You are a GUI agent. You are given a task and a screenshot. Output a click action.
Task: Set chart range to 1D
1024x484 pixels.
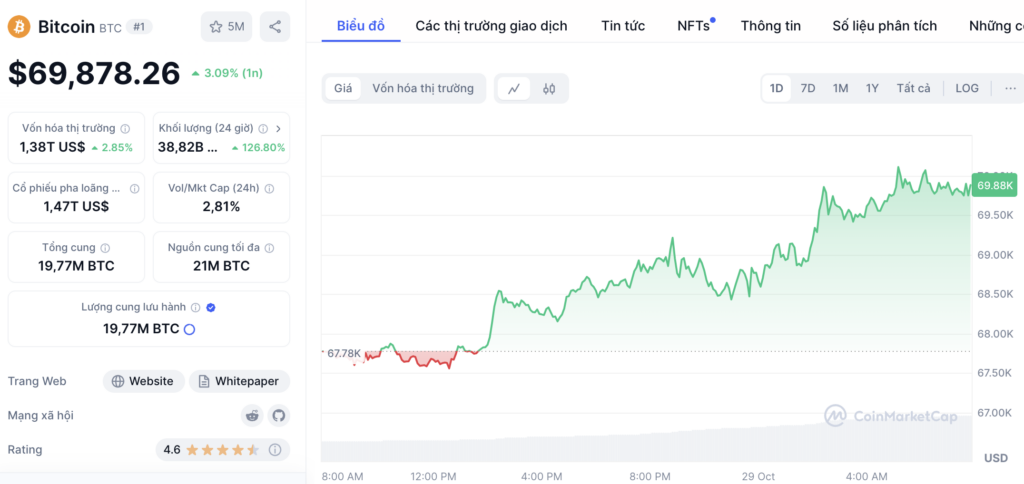tap(776, 88)
